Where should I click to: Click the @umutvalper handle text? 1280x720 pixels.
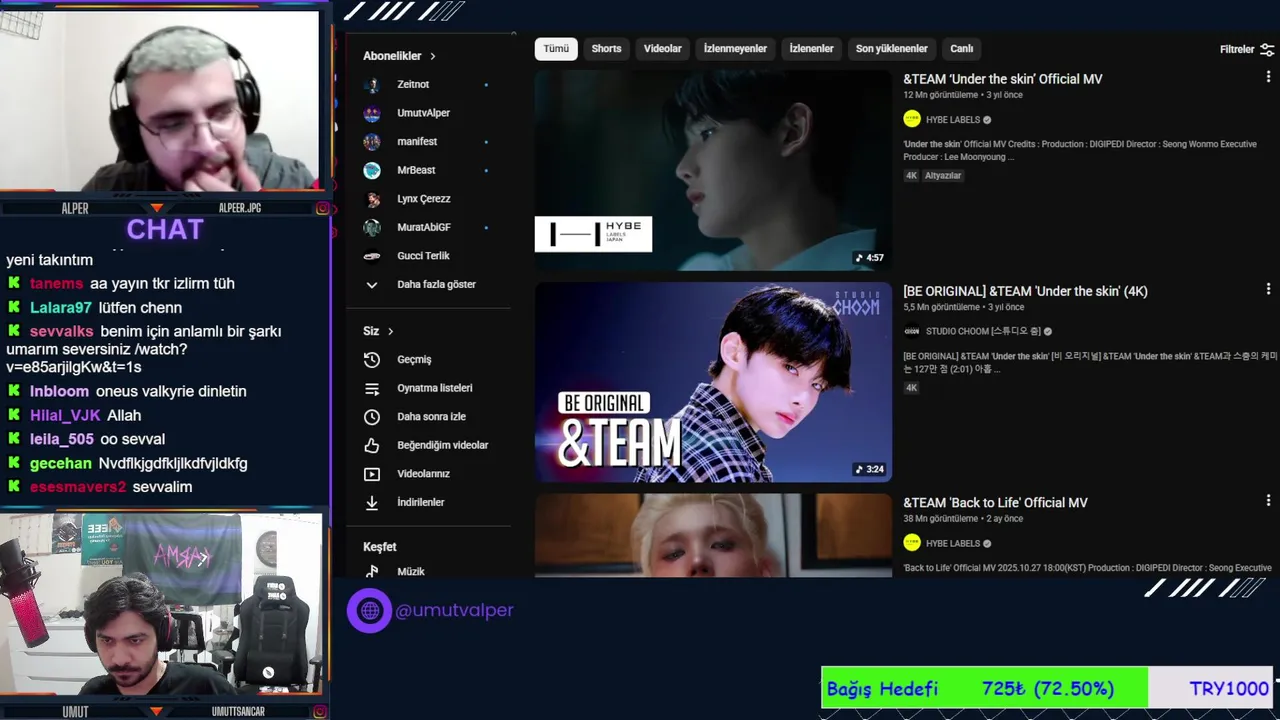454,610
